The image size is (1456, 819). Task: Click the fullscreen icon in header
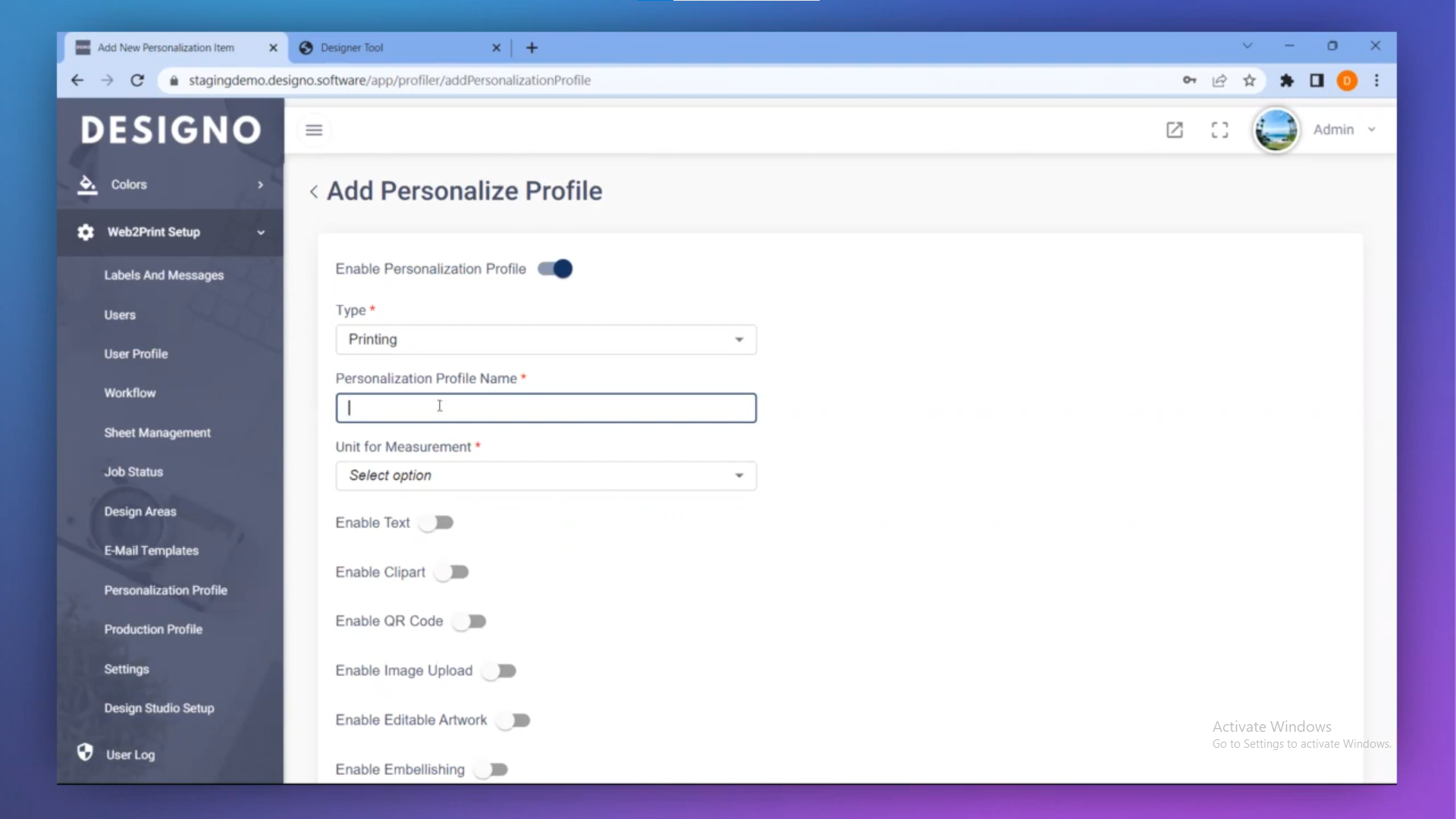click(x=1219, y=130)
